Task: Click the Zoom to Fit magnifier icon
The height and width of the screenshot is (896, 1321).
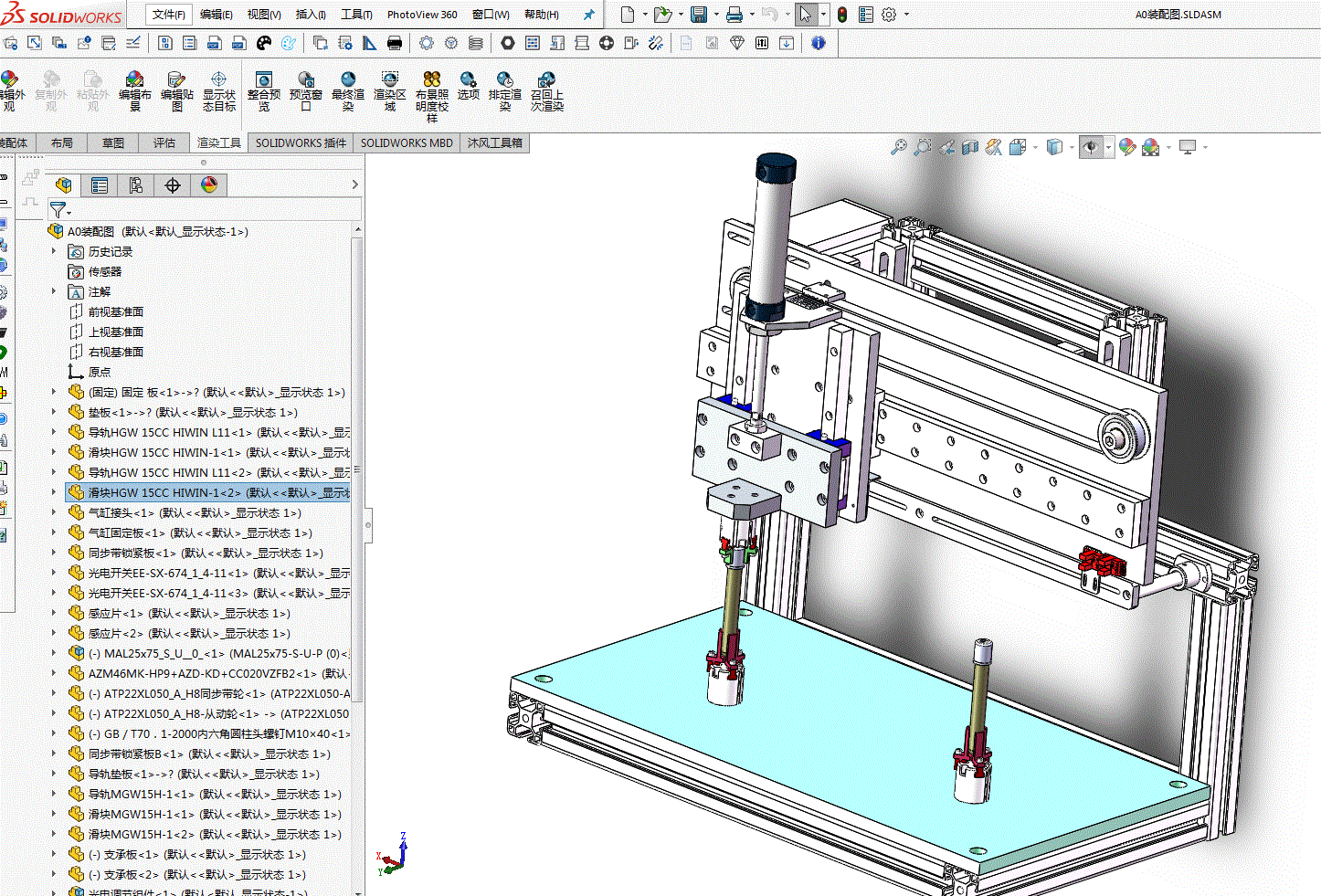Action: [x=899, y=147]
